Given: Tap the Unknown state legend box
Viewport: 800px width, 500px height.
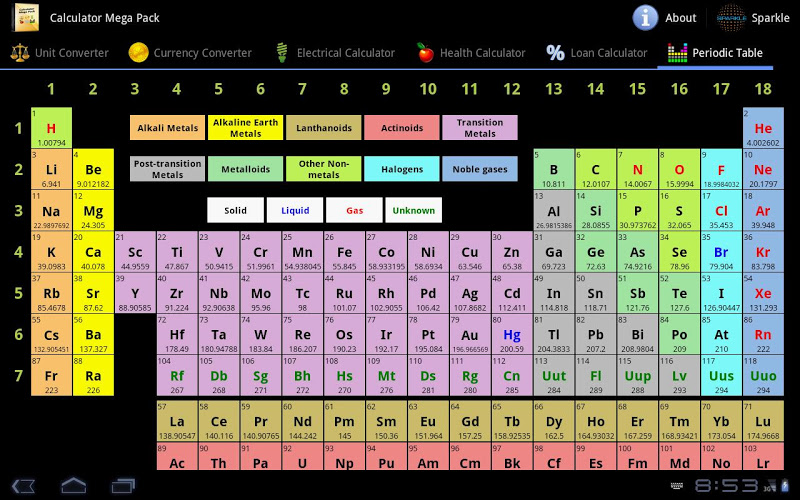Looking at the screenshot, I should click(x=414, y=210).
